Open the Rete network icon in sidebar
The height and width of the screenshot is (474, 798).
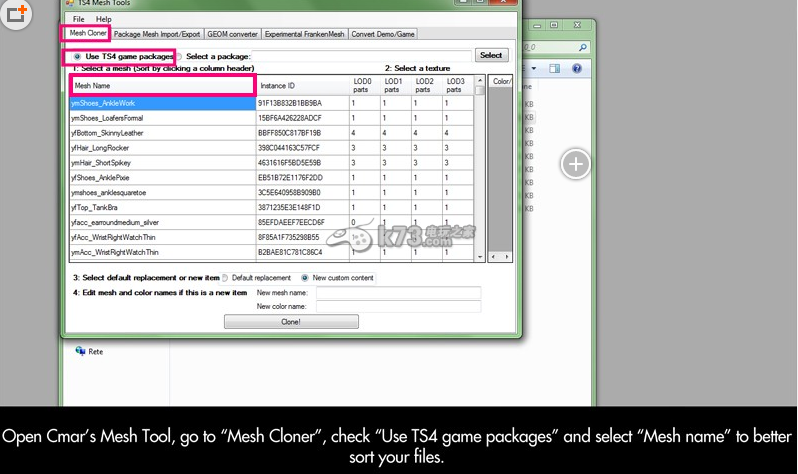(x=81, y=352)
